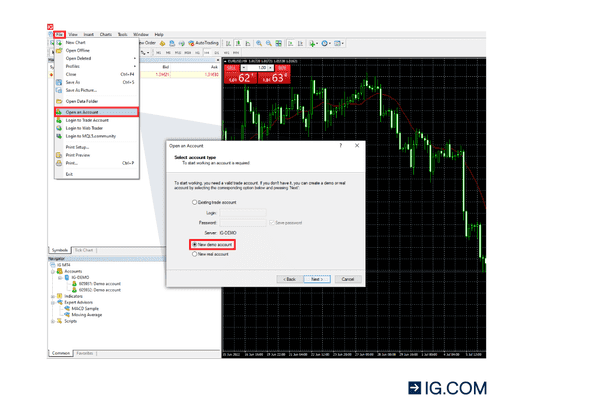Click the Login to Web Trader globe icon
The image size is (600, 420).
click(59, 128)
